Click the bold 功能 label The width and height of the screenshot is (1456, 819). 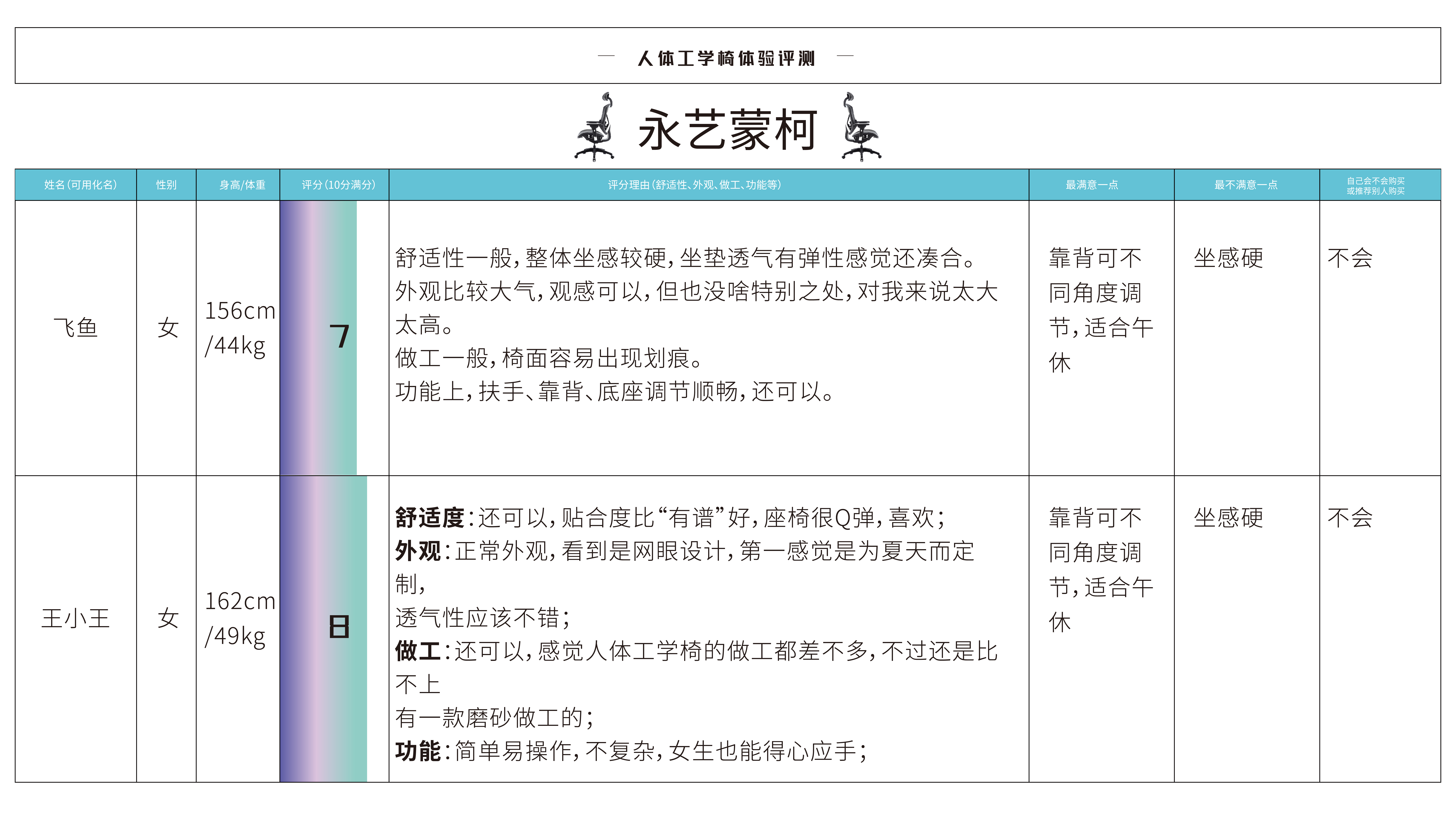418,751
